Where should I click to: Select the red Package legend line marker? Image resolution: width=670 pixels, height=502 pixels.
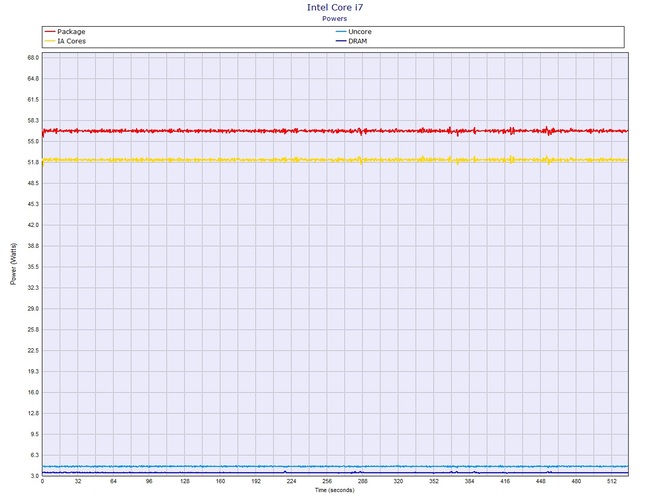[50, 32]
